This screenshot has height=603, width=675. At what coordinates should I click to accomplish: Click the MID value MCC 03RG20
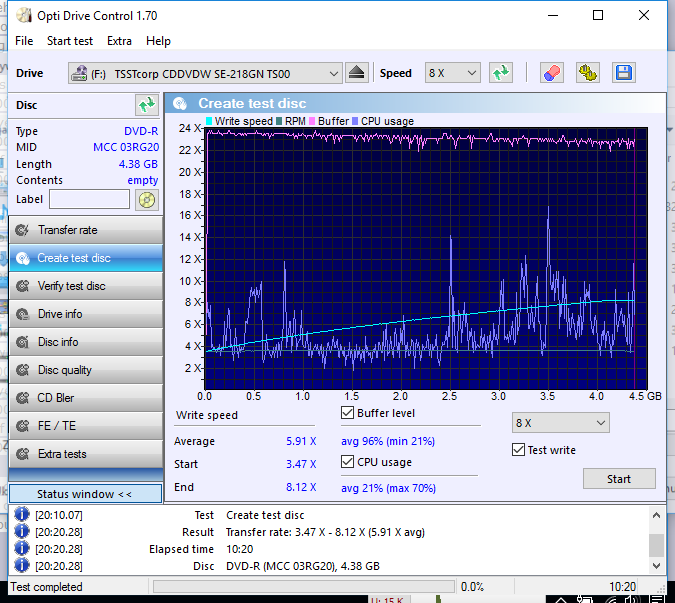point(126,147)
